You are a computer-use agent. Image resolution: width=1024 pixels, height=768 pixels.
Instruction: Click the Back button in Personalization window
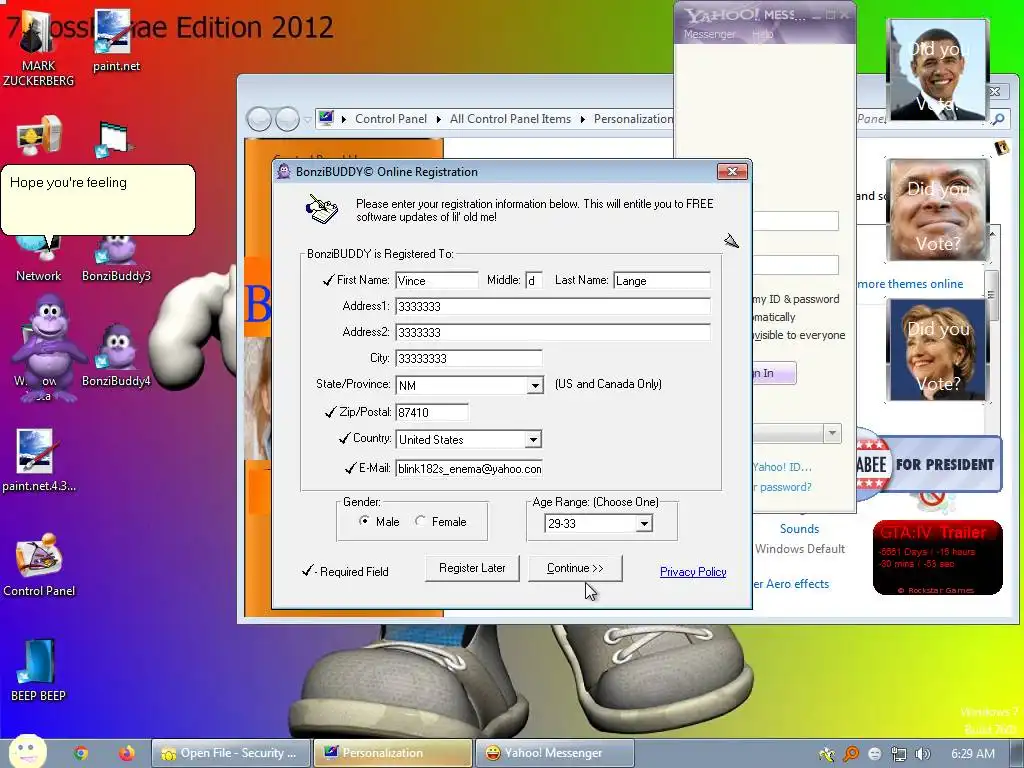(x=259, y=119)
